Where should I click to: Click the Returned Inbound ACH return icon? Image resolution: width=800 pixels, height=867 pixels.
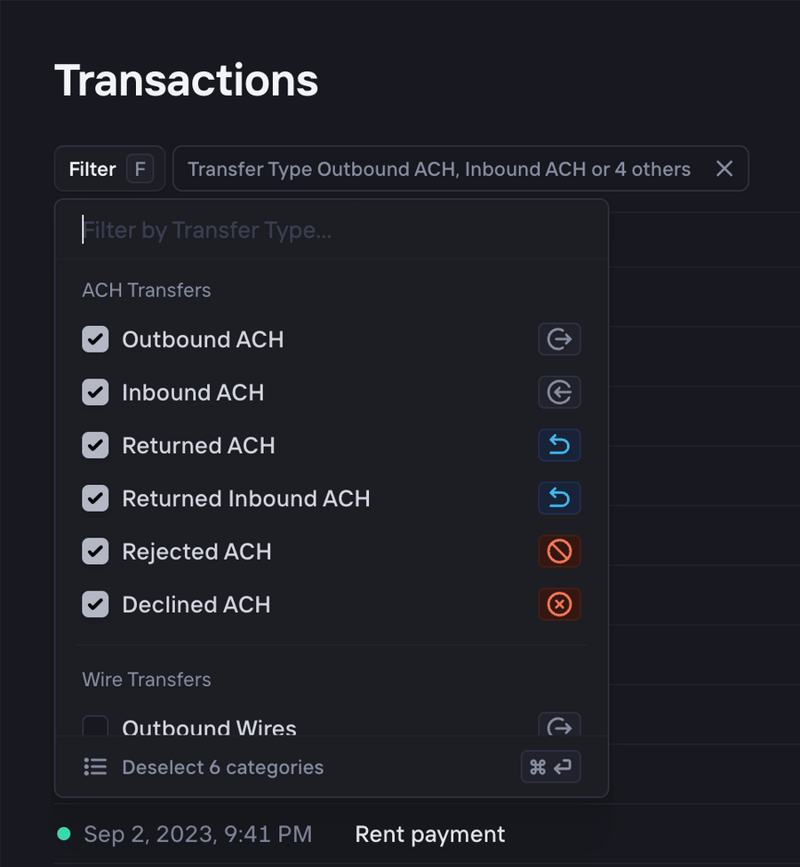(x=559, y=498)
